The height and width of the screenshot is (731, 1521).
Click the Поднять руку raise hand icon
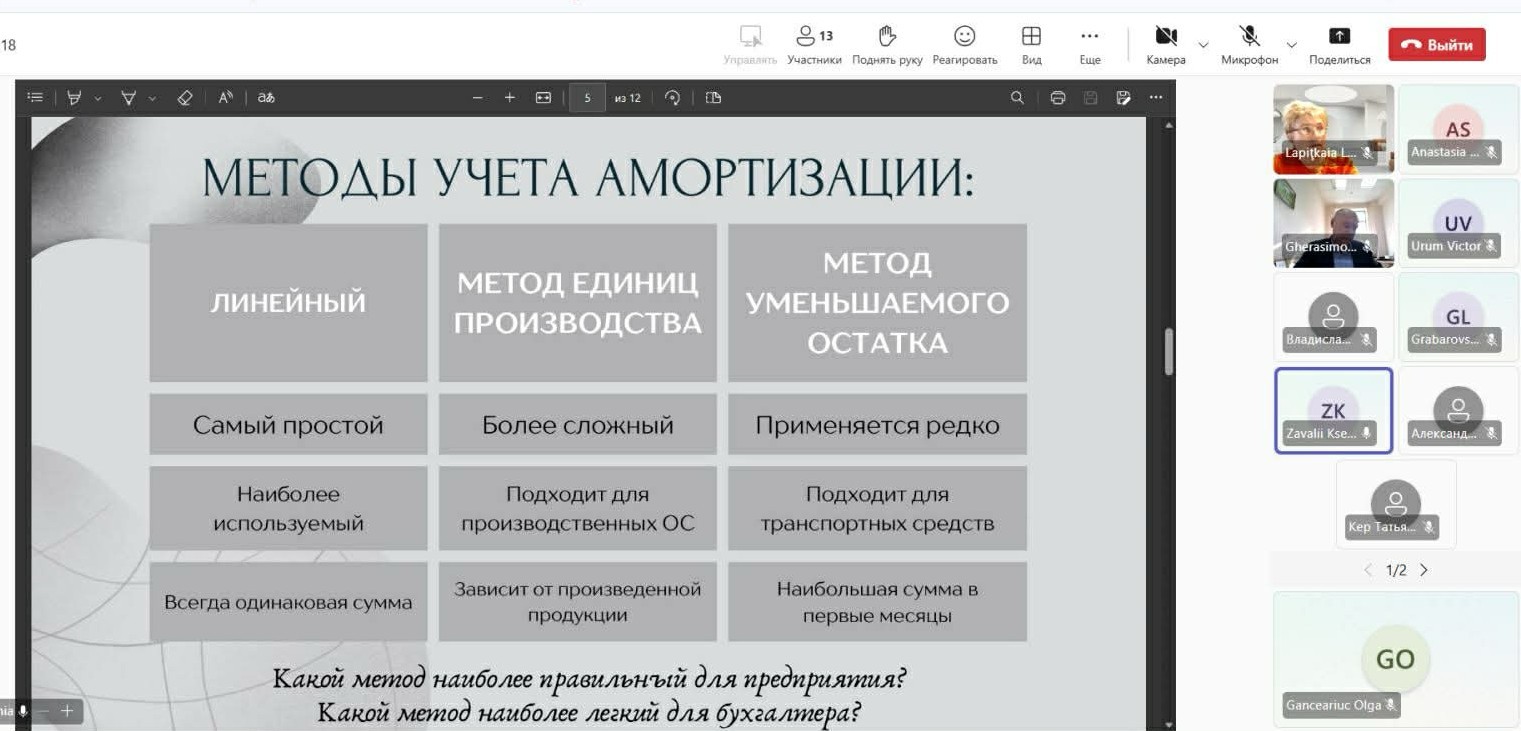pos(887,45)
